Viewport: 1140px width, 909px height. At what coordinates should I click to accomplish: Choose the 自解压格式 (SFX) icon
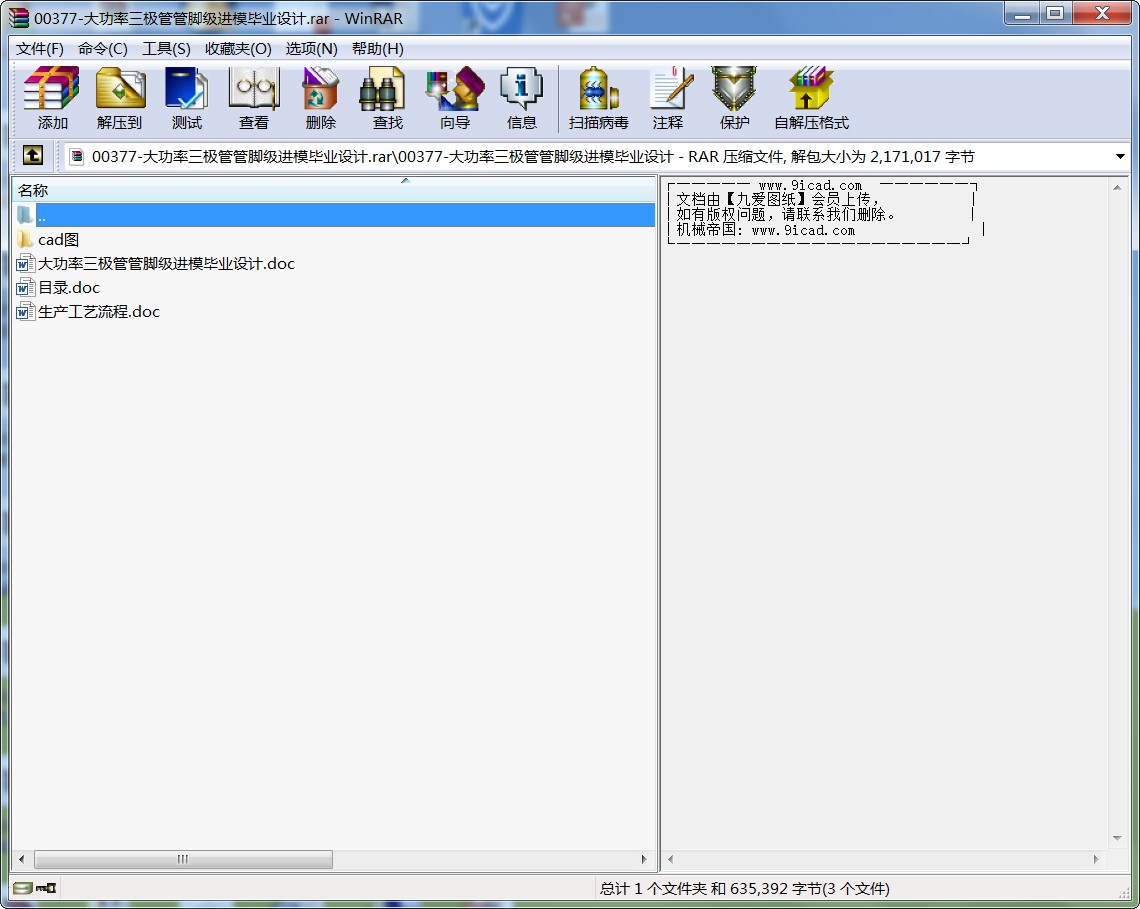pos(811,98)
